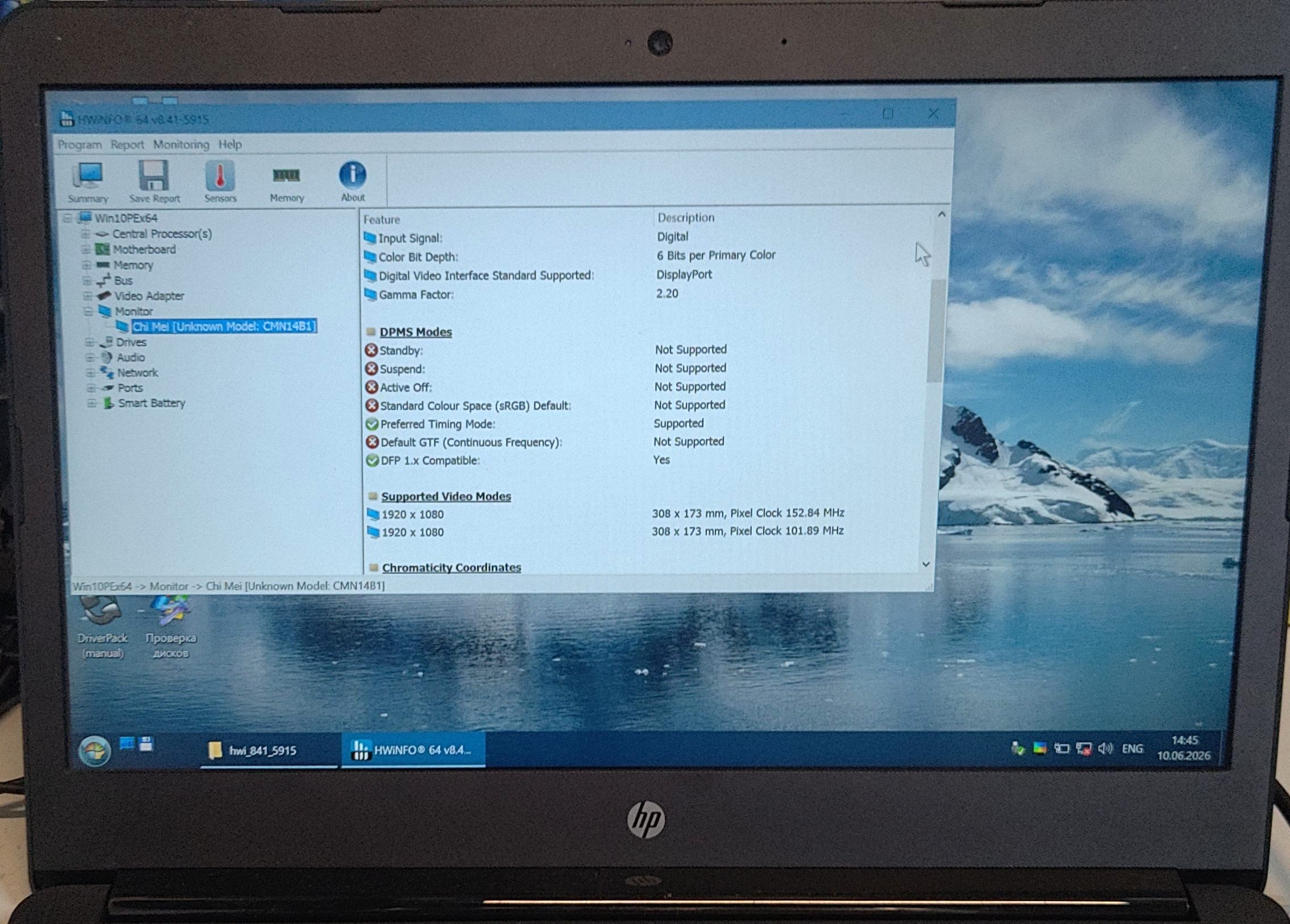Expand the Drives tree node
Screen dimensions: 1290x924
coord(90,342)
